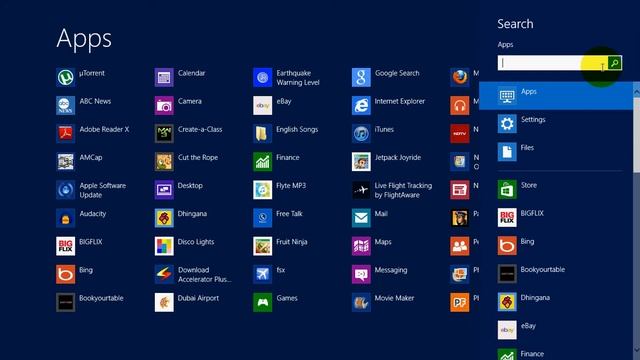Choose Dhingana in Search pane
This screenshot has height=360, width=640.
tap(556, 302)
